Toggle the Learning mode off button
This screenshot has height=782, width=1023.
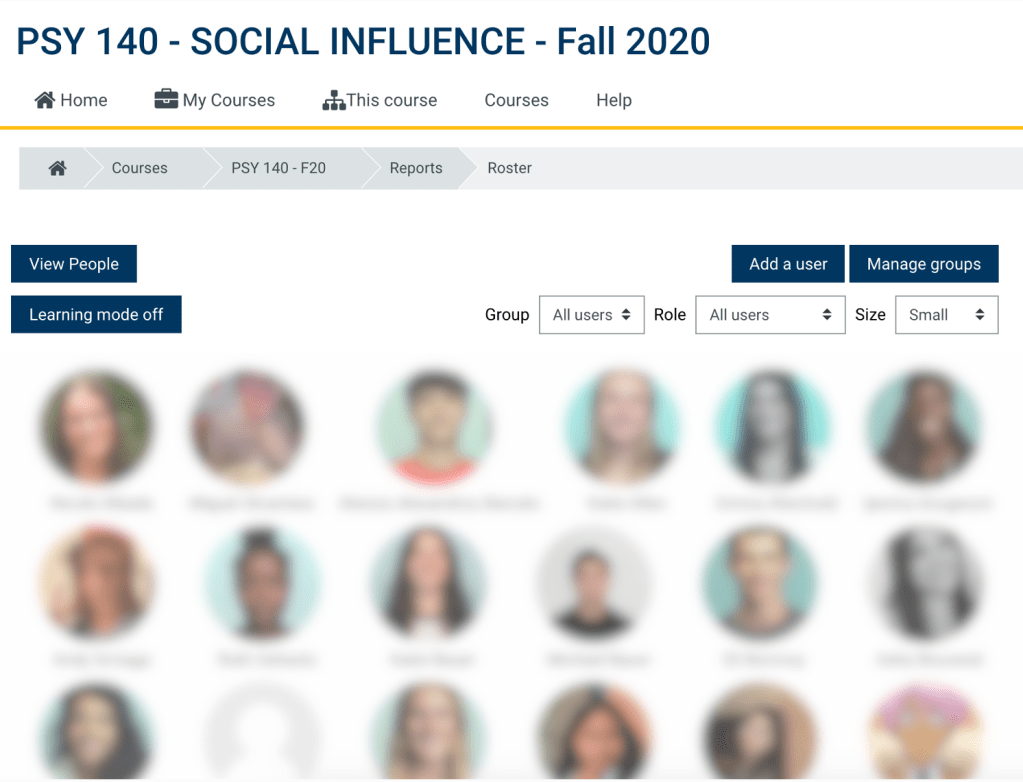(x=96, y=314)
